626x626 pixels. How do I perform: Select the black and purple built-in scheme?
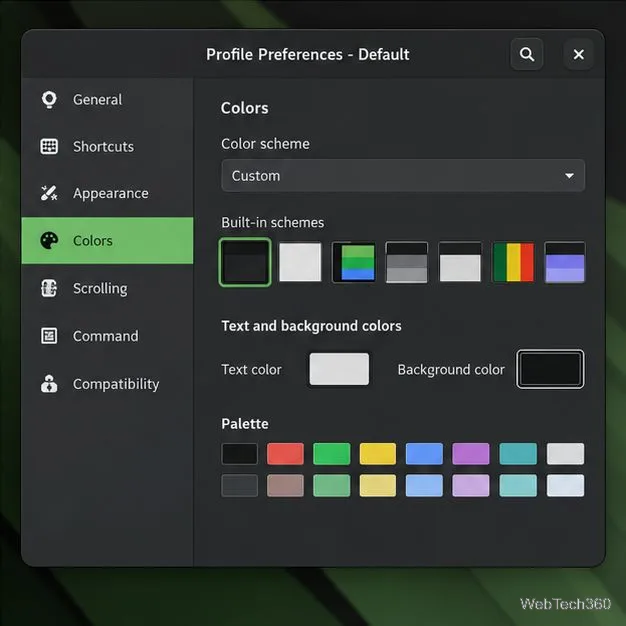tap(565, 262)
